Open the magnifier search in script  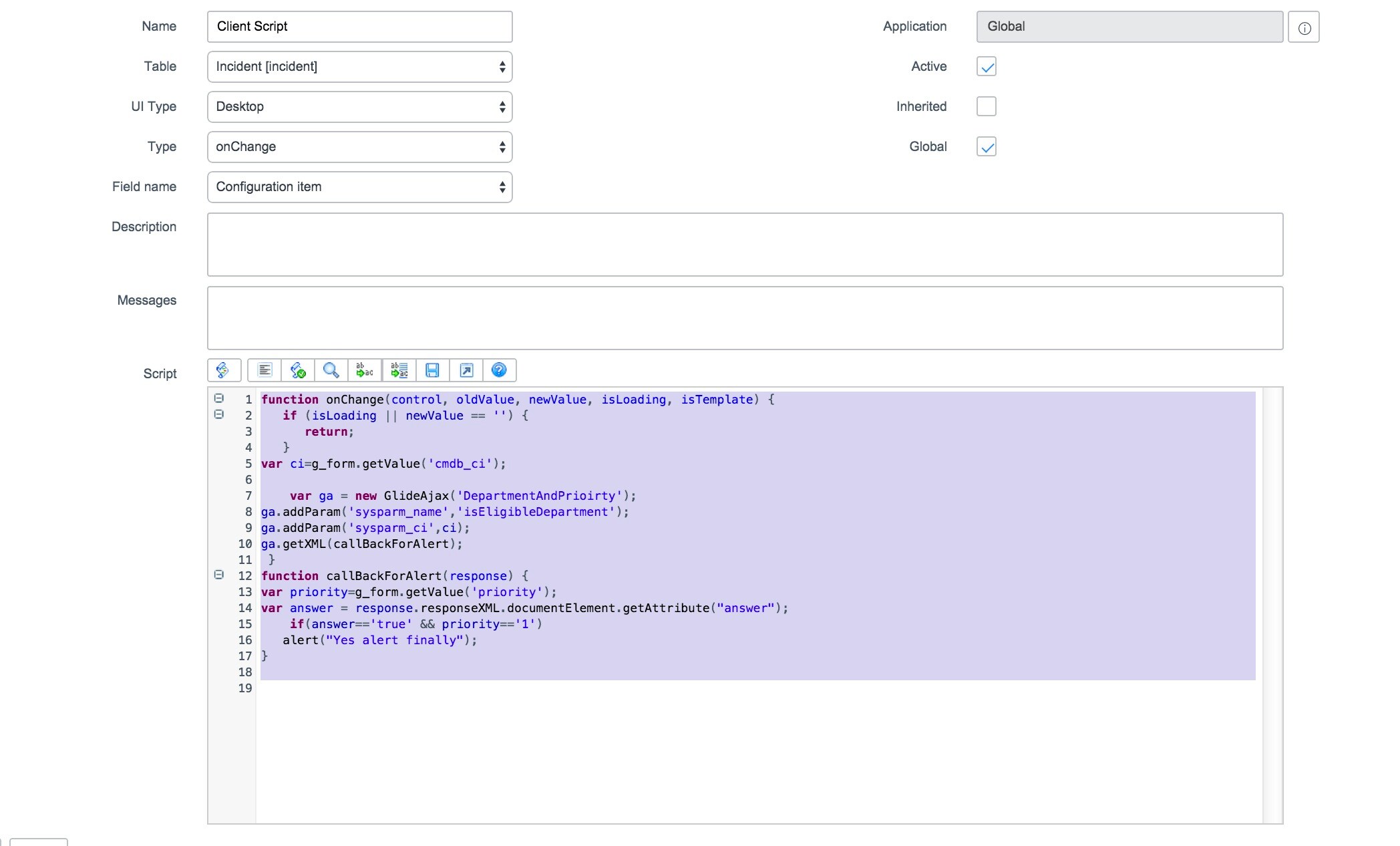[331, 370]
